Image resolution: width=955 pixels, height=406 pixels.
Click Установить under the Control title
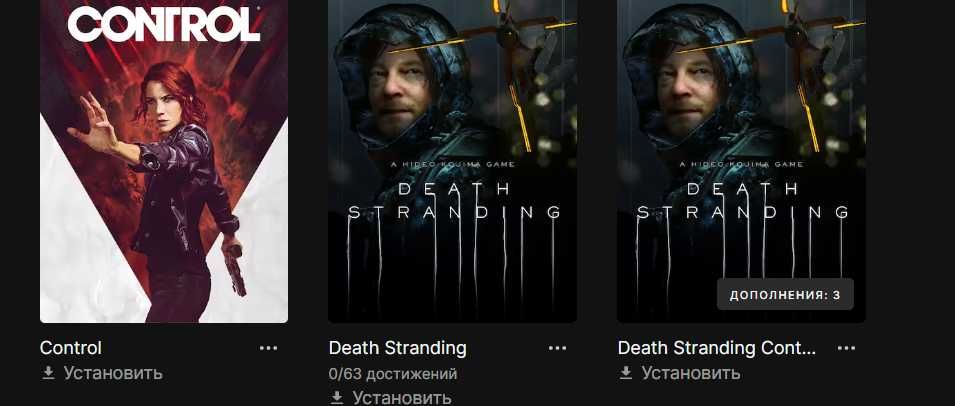point(113,373)
